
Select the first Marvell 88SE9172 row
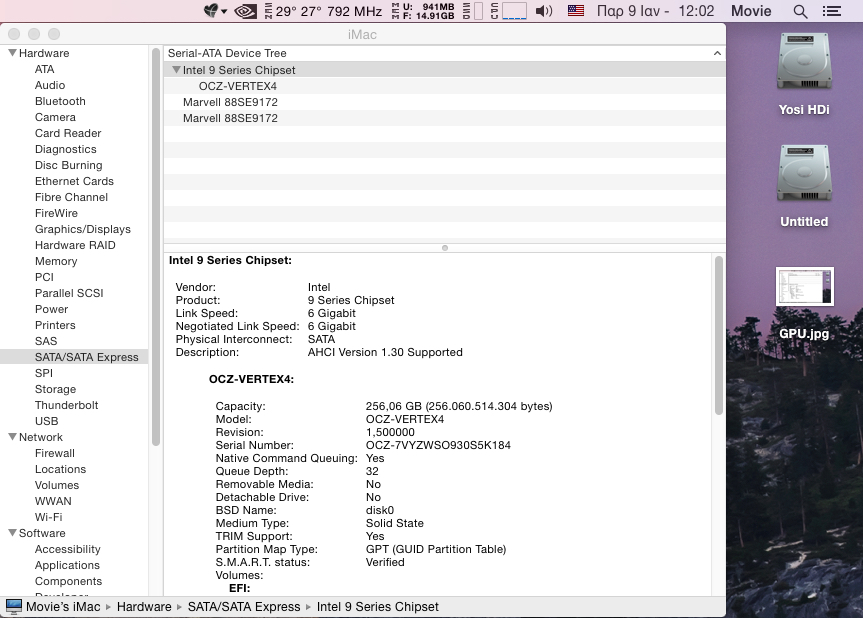click(x=230, y=102)
